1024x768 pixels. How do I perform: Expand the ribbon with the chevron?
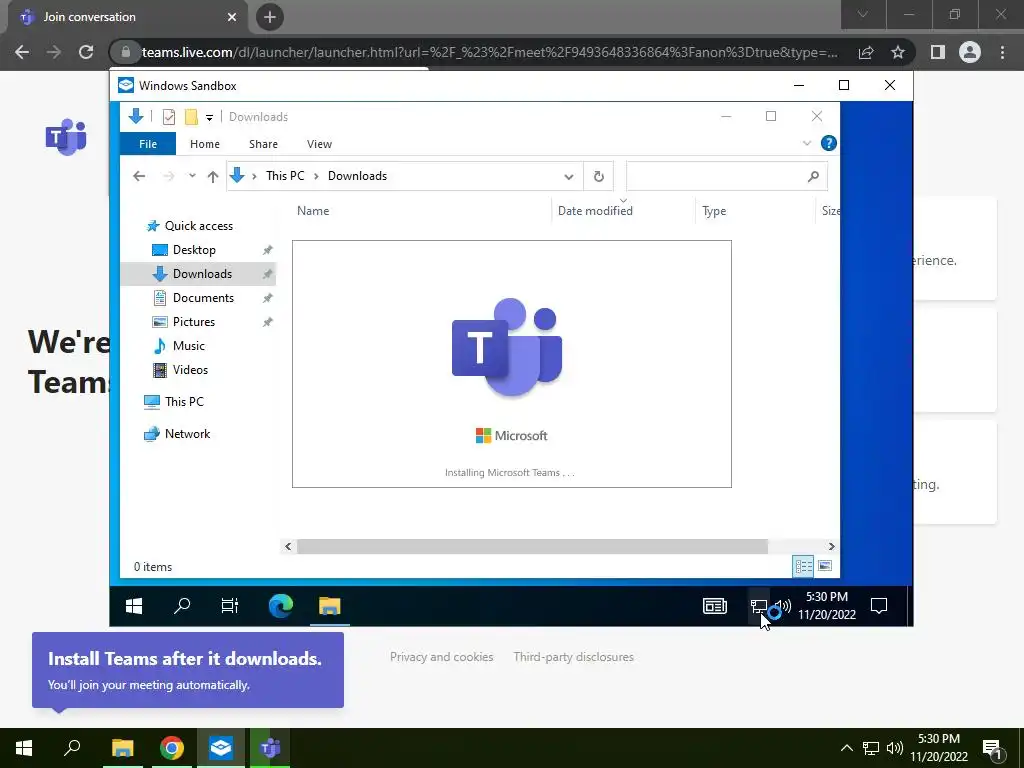point(807,143)
